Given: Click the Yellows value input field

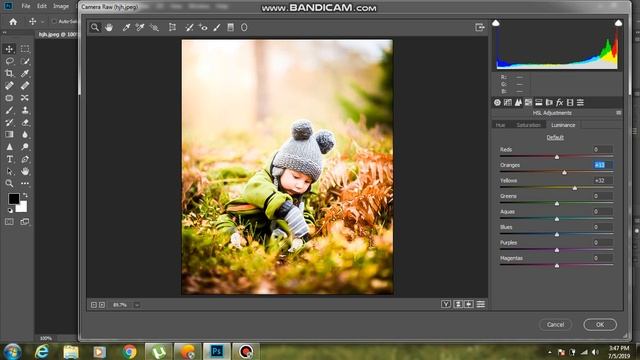Looking at the screenshot, I should pos(602,180).
